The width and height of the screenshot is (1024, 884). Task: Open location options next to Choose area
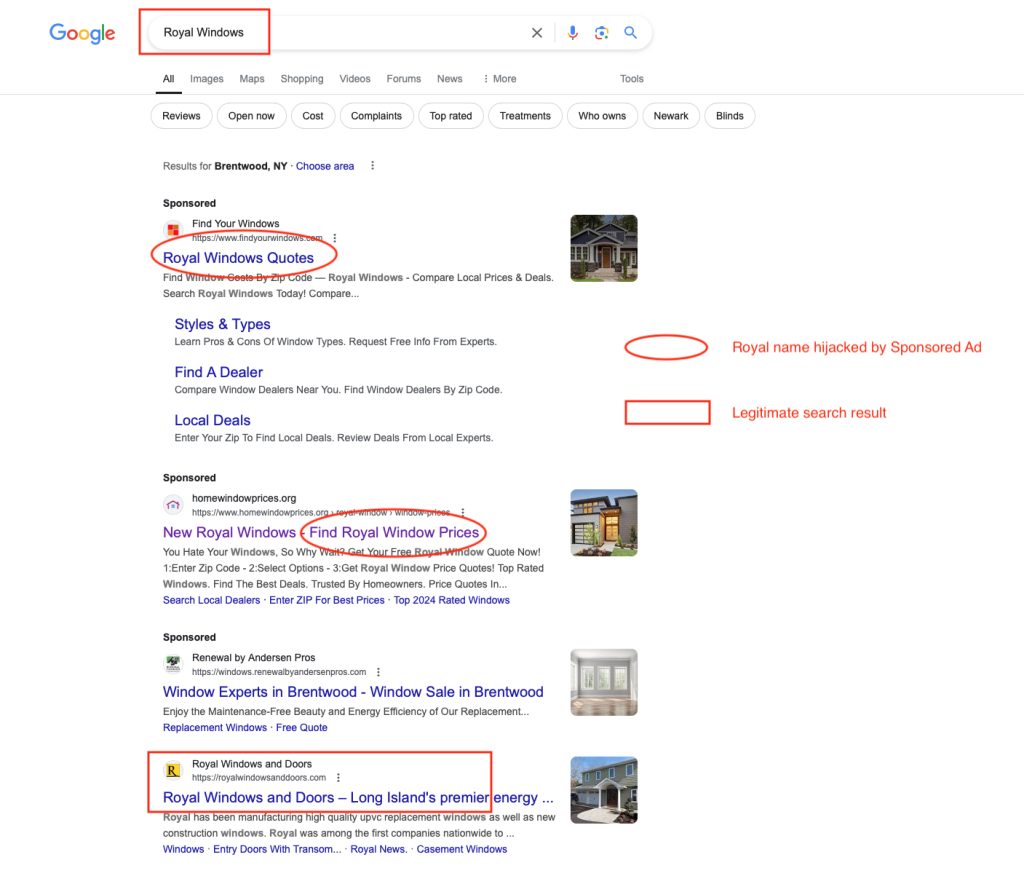(x=373, y=166)
